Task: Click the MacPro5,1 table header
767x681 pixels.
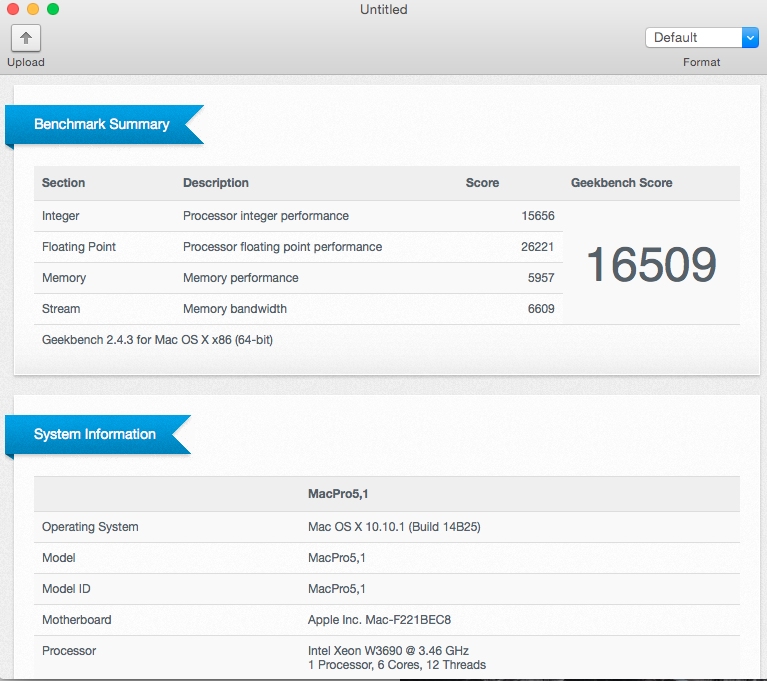Action: [338, 494]
